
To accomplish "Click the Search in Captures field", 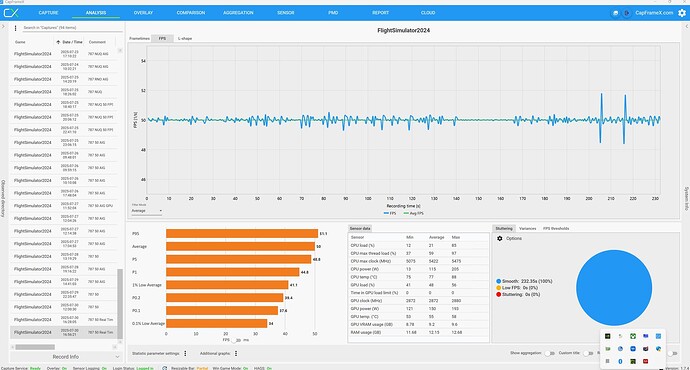I will 72,28.
